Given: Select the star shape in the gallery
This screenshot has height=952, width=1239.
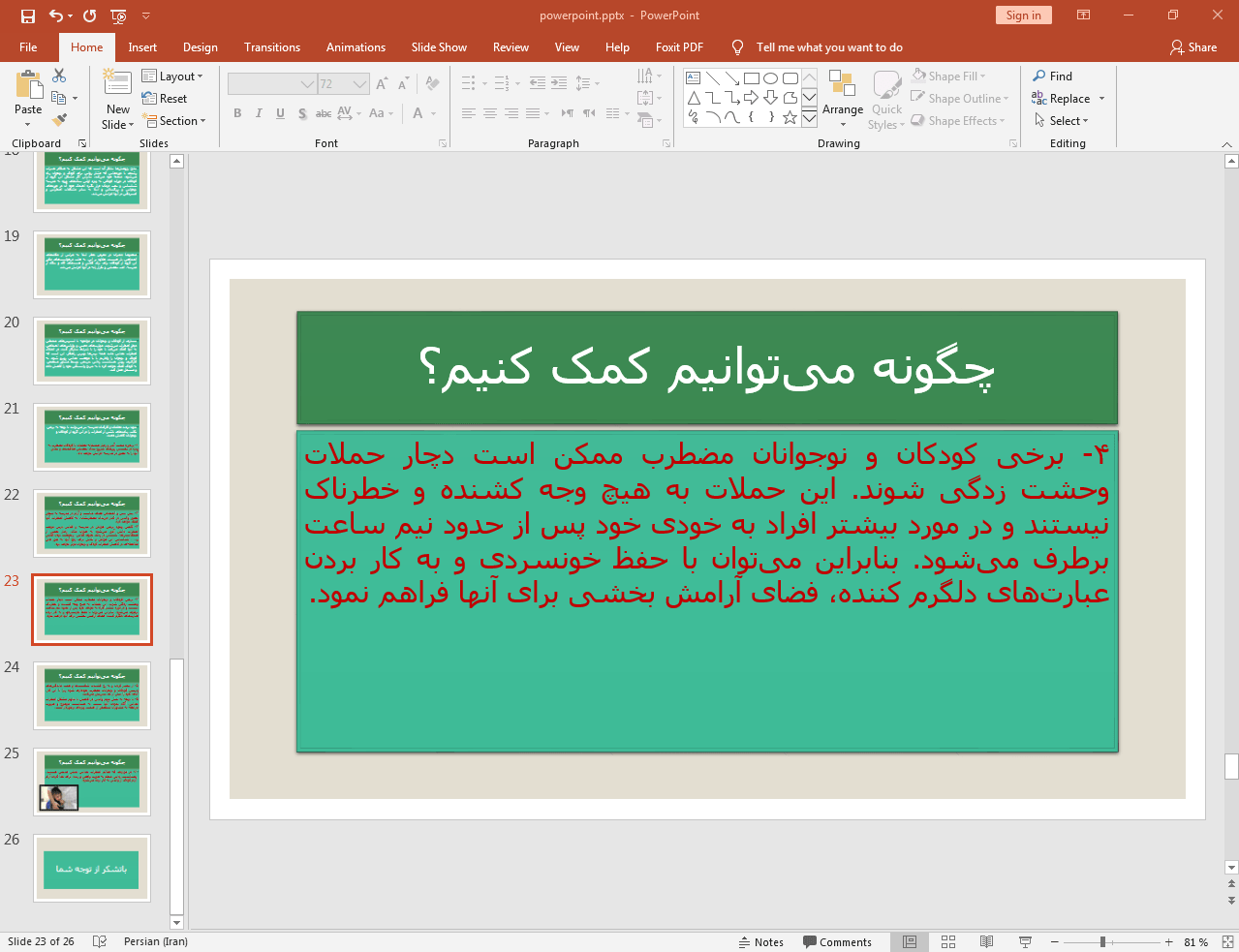Looking at the screenshot, I should pyautogui.click(x=790, y=117).
